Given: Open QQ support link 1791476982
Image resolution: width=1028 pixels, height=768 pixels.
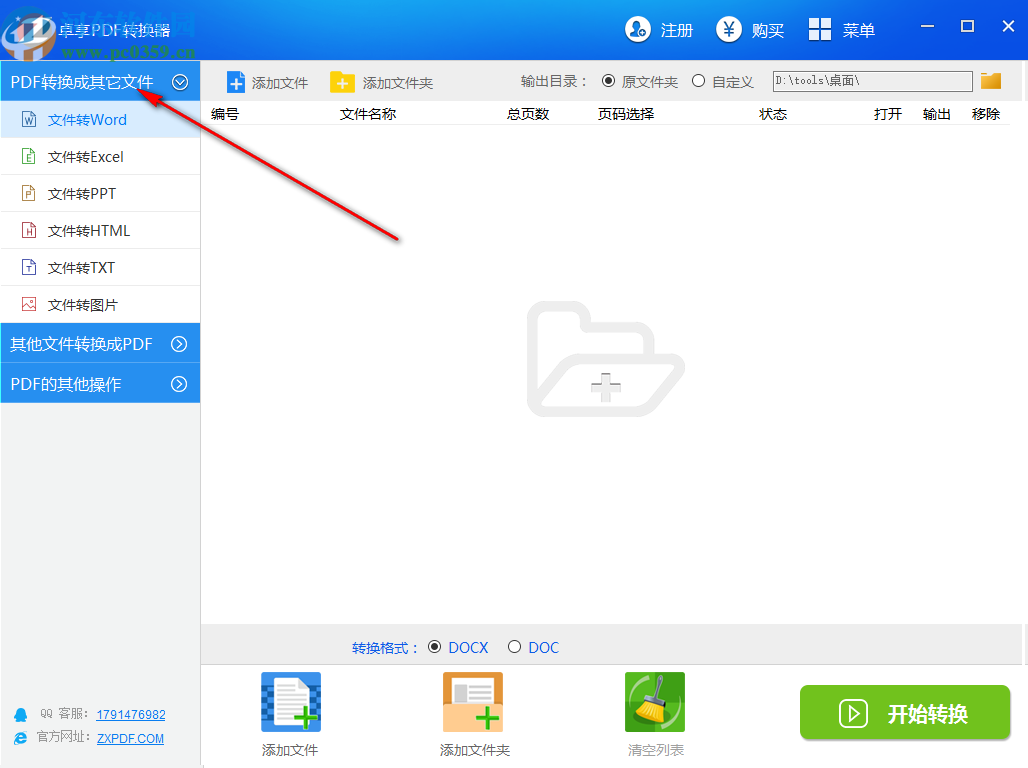Looking at the screenshot, I should point(130,714).
